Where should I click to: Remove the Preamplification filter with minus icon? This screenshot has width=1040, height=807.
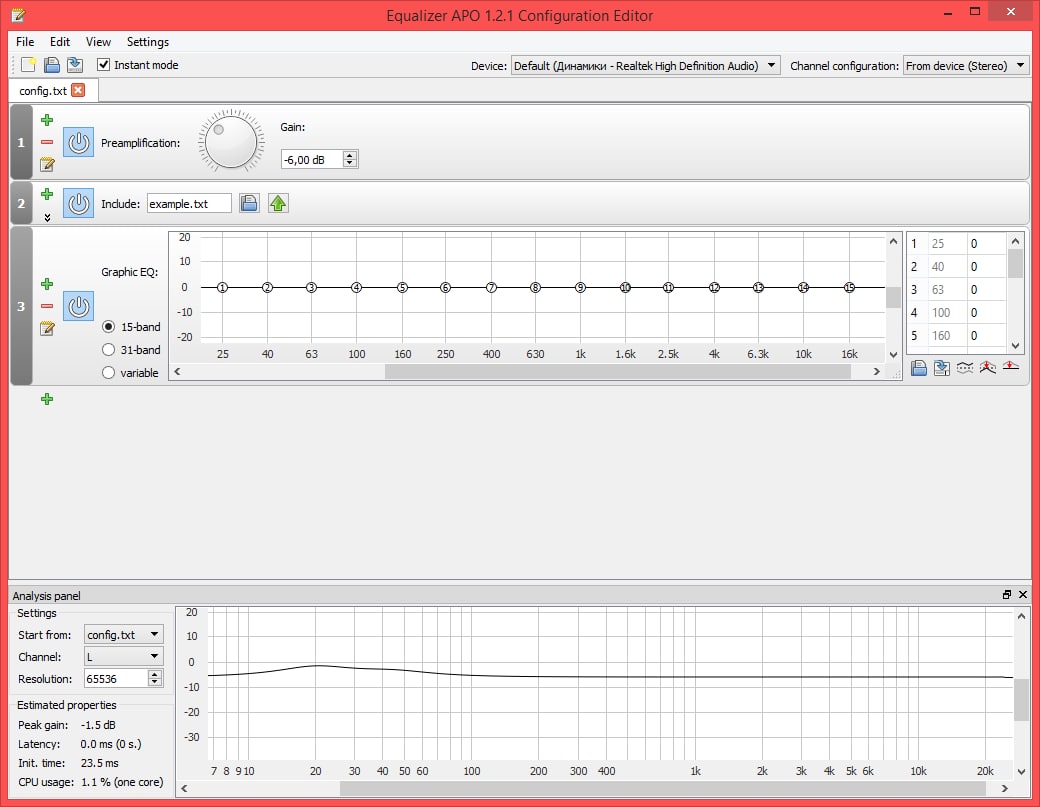(47, 142)
